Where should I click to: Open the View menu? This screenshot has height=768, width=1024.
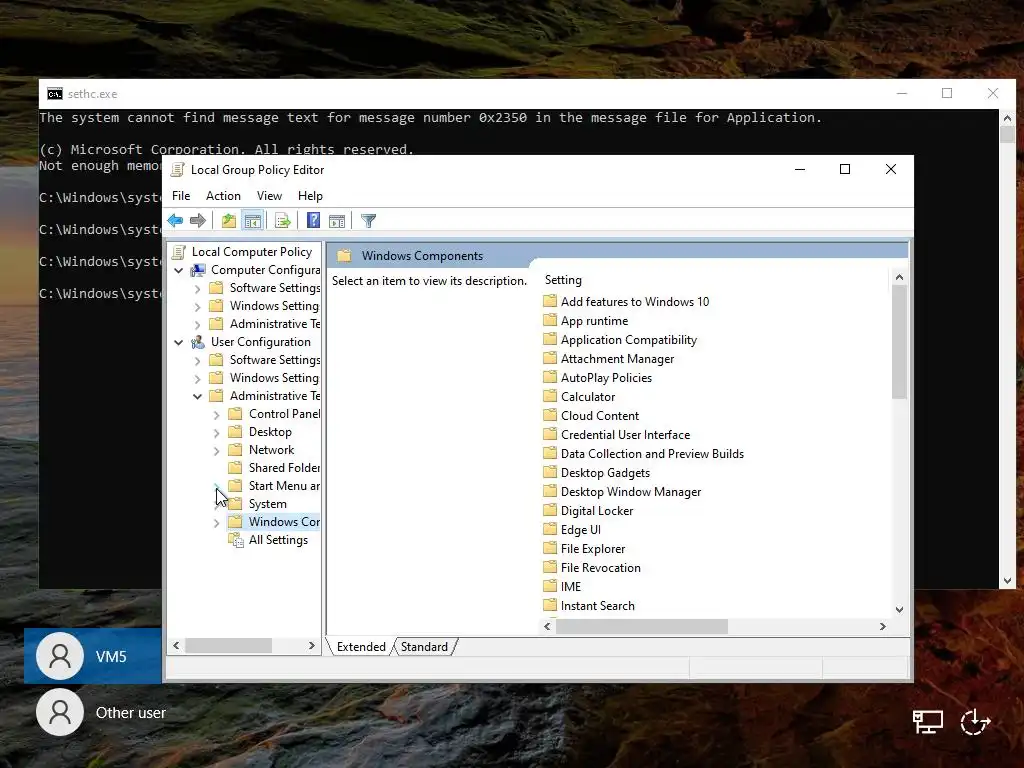coord(269,196)
